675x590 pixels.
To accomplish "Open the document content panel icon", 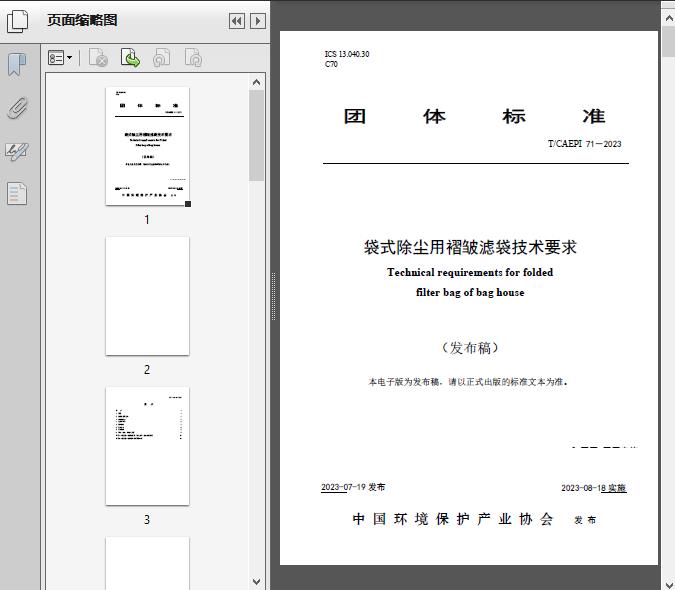I will click(x=17, y=194).
